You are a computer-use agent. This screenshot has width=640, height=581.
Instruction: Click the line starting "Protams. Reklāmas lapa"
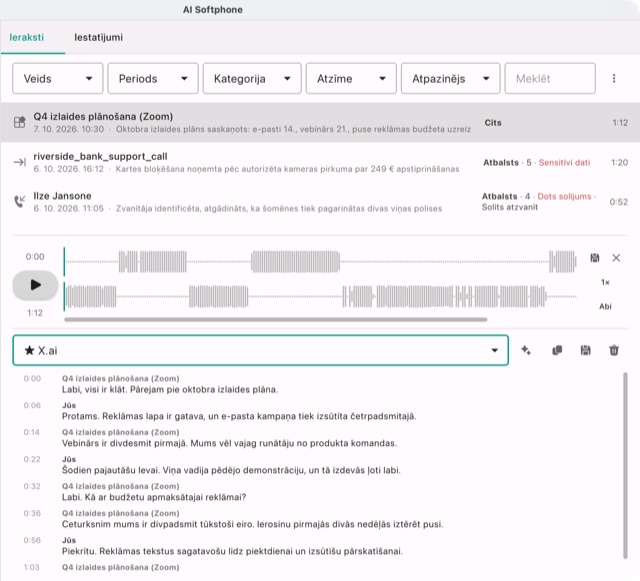(x=239, y=416)
